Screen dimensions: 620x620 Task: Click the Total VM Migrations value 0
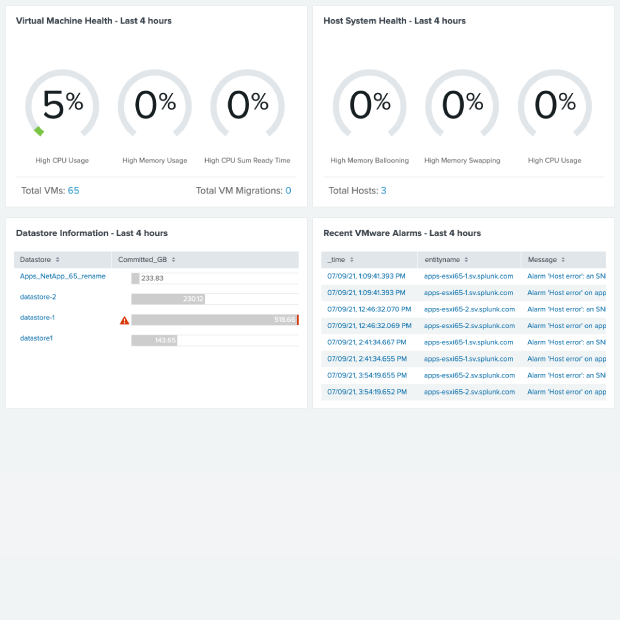tap(288, 191)
